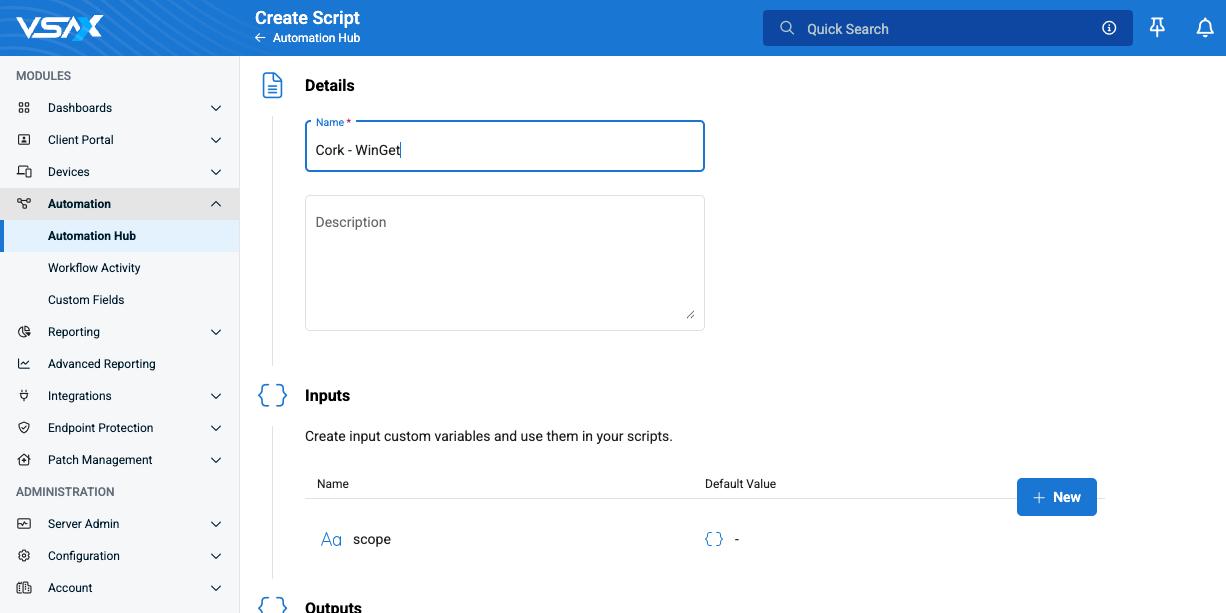Click the Devices monitor icon
Image resolution: width=1226 pixels, height=613 pixels.
coord(24,172)
